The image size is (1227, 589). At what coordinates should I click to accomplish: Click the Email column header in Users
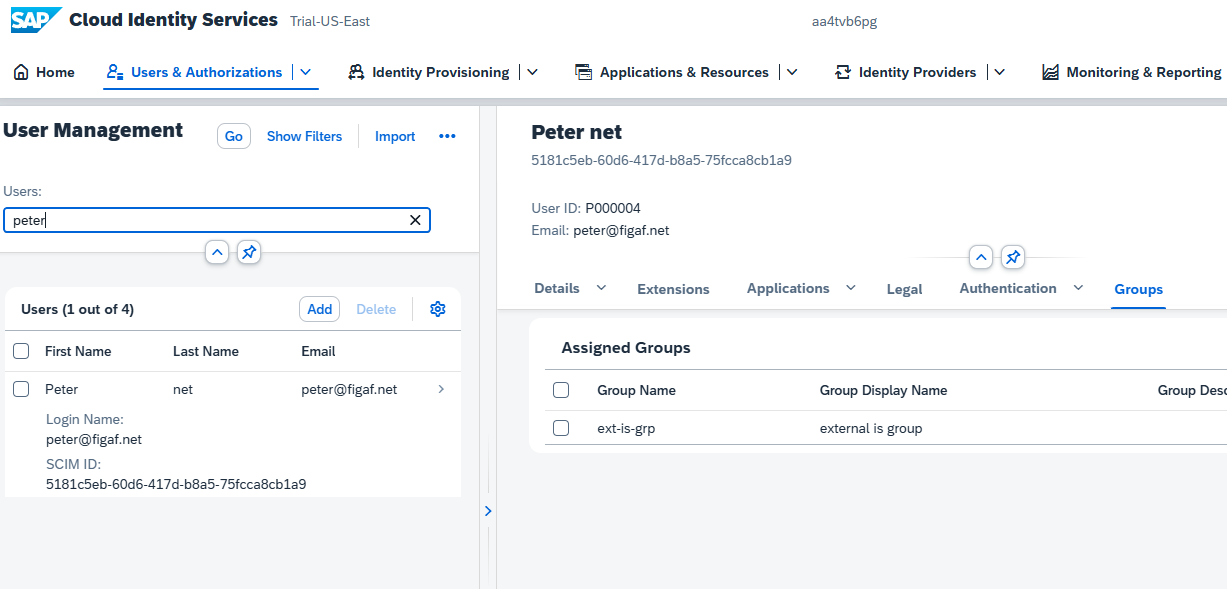coord(318,351)
